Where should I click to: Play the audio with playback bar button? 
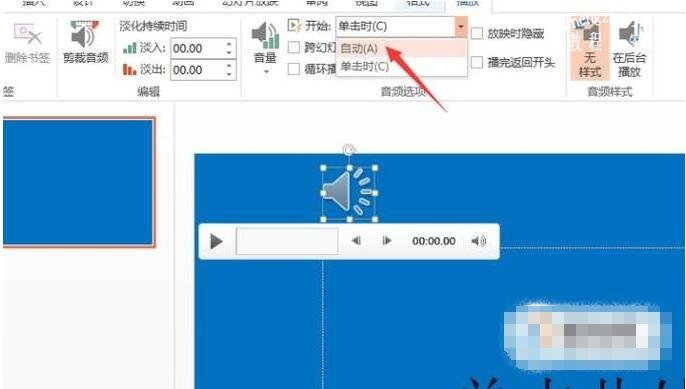click(x=216, y=241)
